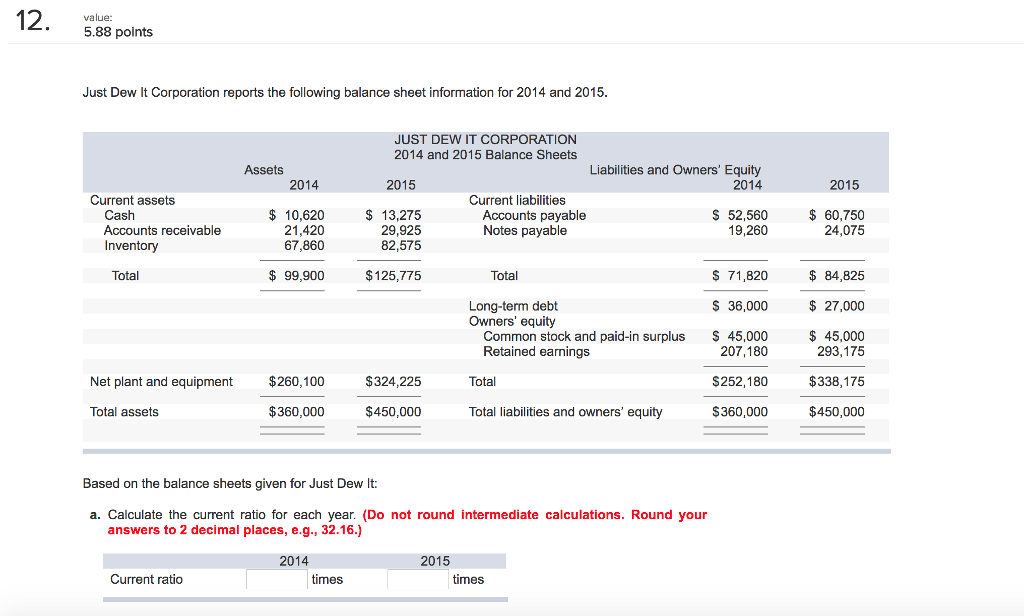Click the Accounts receivable label
The image size is (1024, 616).
click(x=162, y=231)
